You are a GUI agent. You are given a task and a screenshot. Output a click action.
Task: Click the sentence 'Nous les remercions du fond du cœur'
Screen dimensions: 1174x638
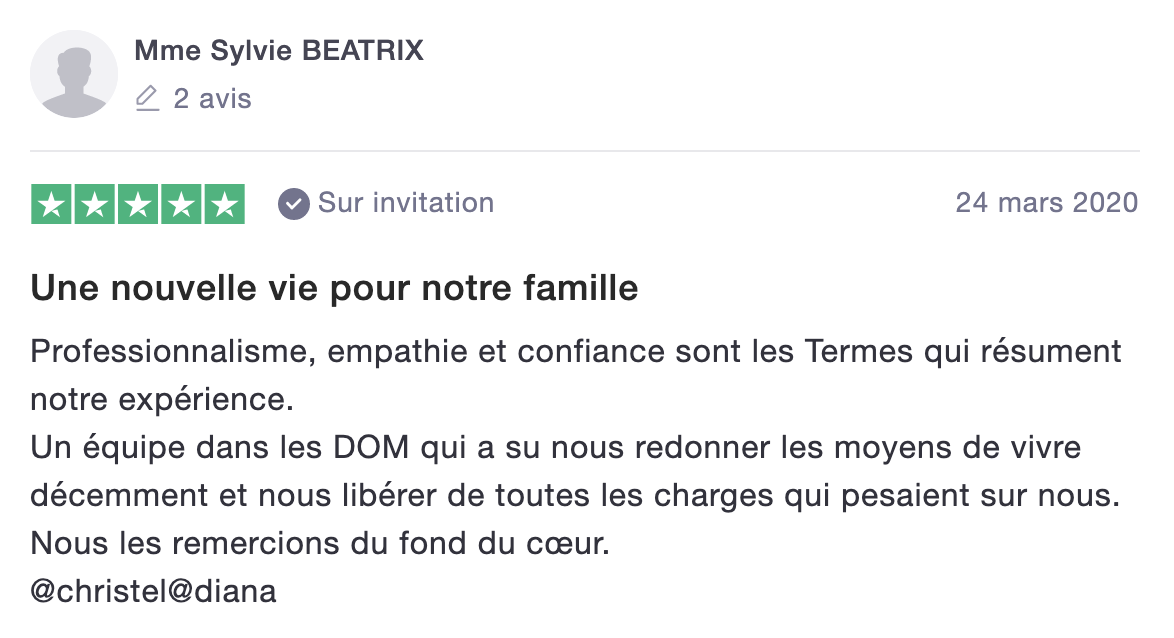pyautogui.click(x=320, y=544)
